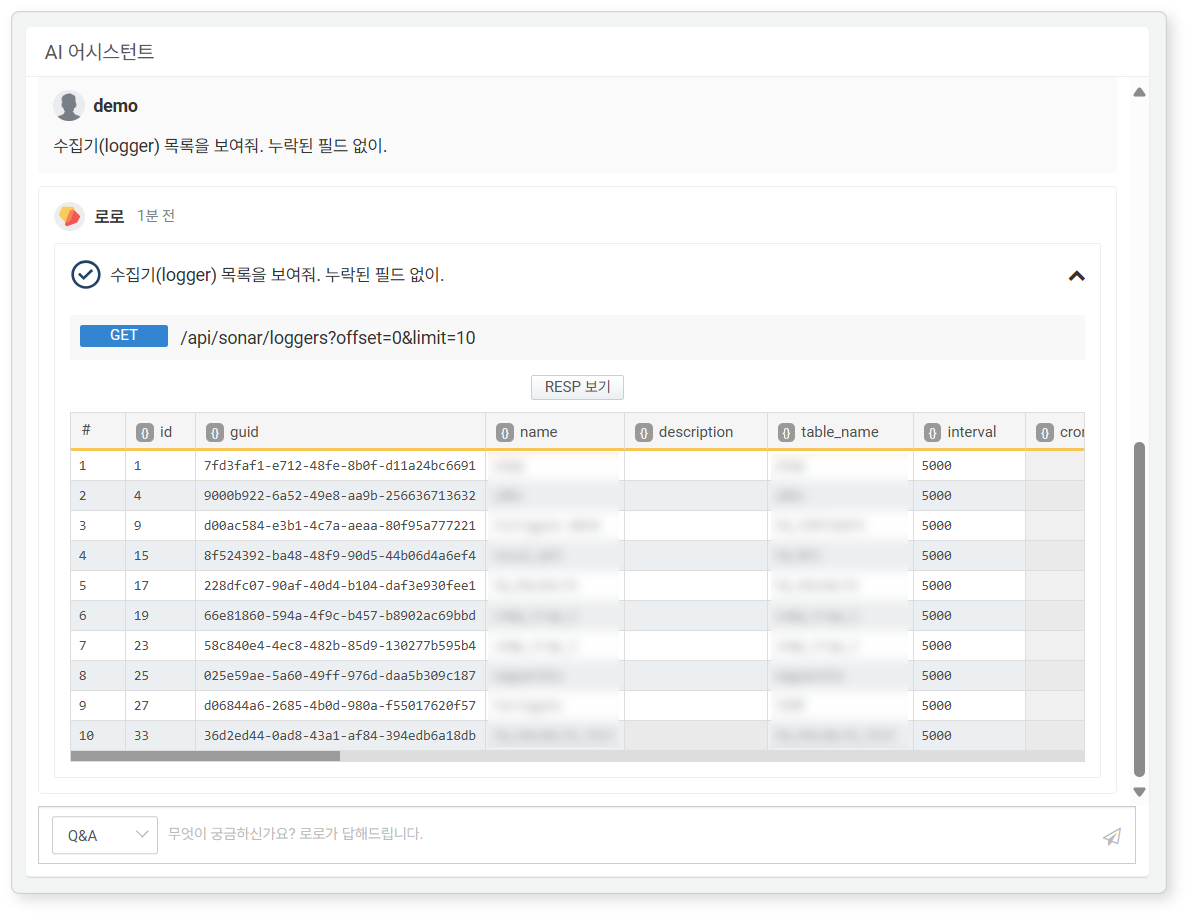Click the demo username label
Image resolution: width=1189 pixels, height=916 pixels.
pyautogui.click(x=115, y=106)
